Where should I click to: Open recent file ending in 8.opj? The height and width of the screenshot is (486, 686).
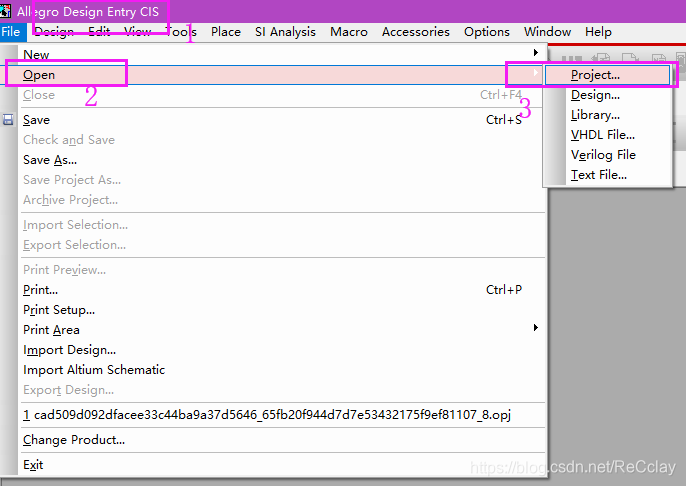click(282, 415)
